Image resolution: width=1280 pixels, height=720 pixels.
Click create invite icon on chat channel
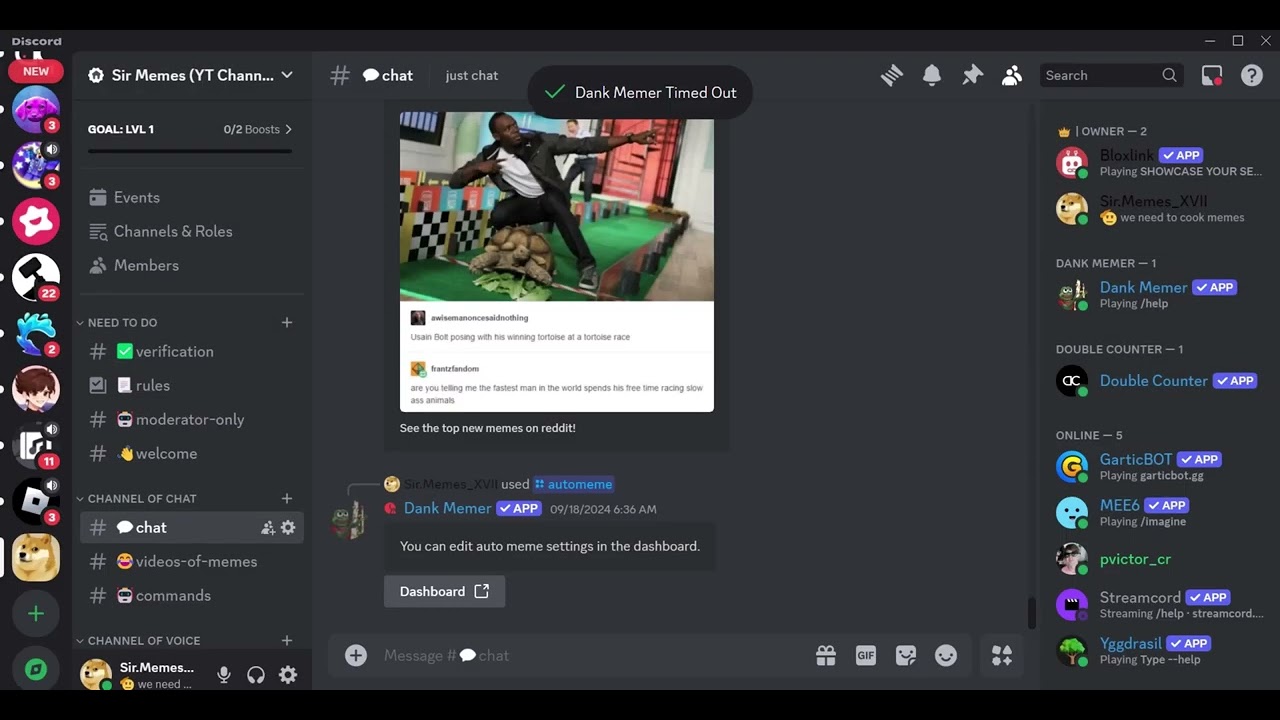(x=268, y=527)
